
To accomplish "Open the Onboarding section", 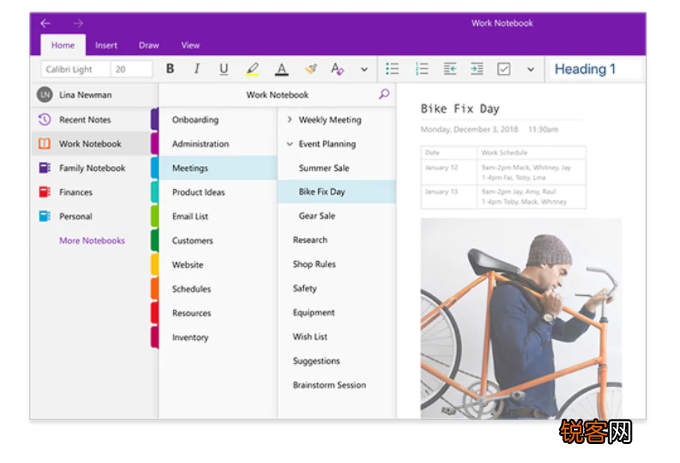I will pyautogui.click(x=218, y=120).
